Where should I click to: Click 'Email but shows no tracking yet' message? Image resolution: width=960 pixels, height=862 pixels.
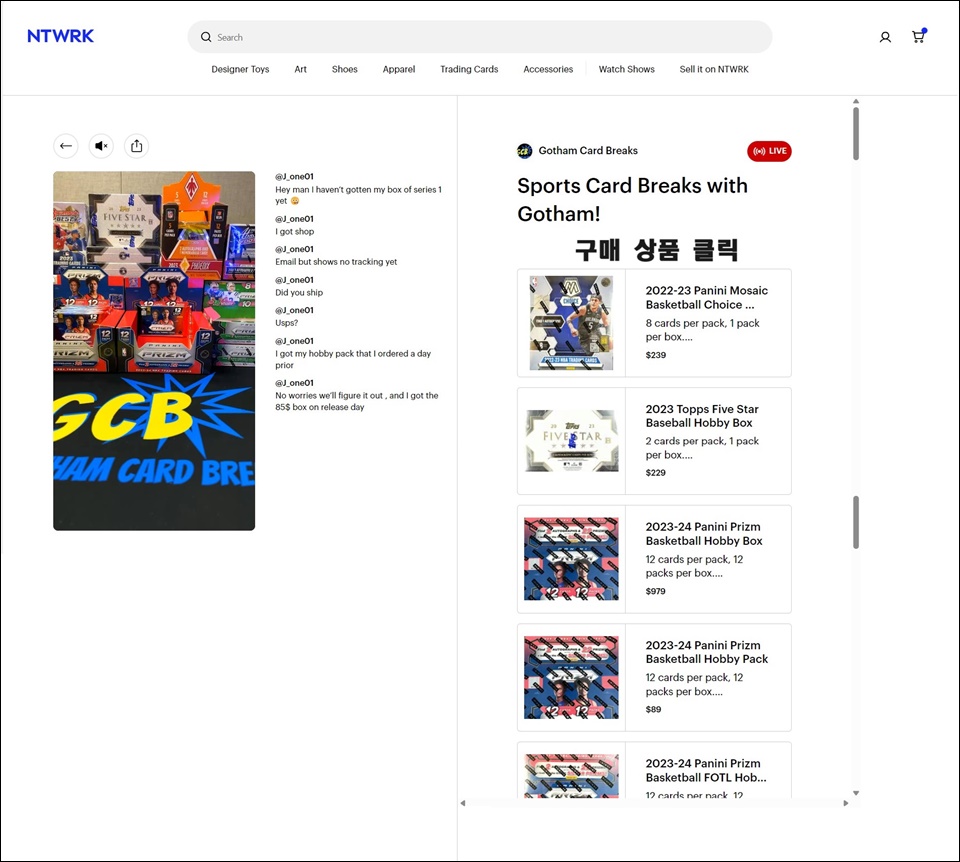click(x=336, y=262)
